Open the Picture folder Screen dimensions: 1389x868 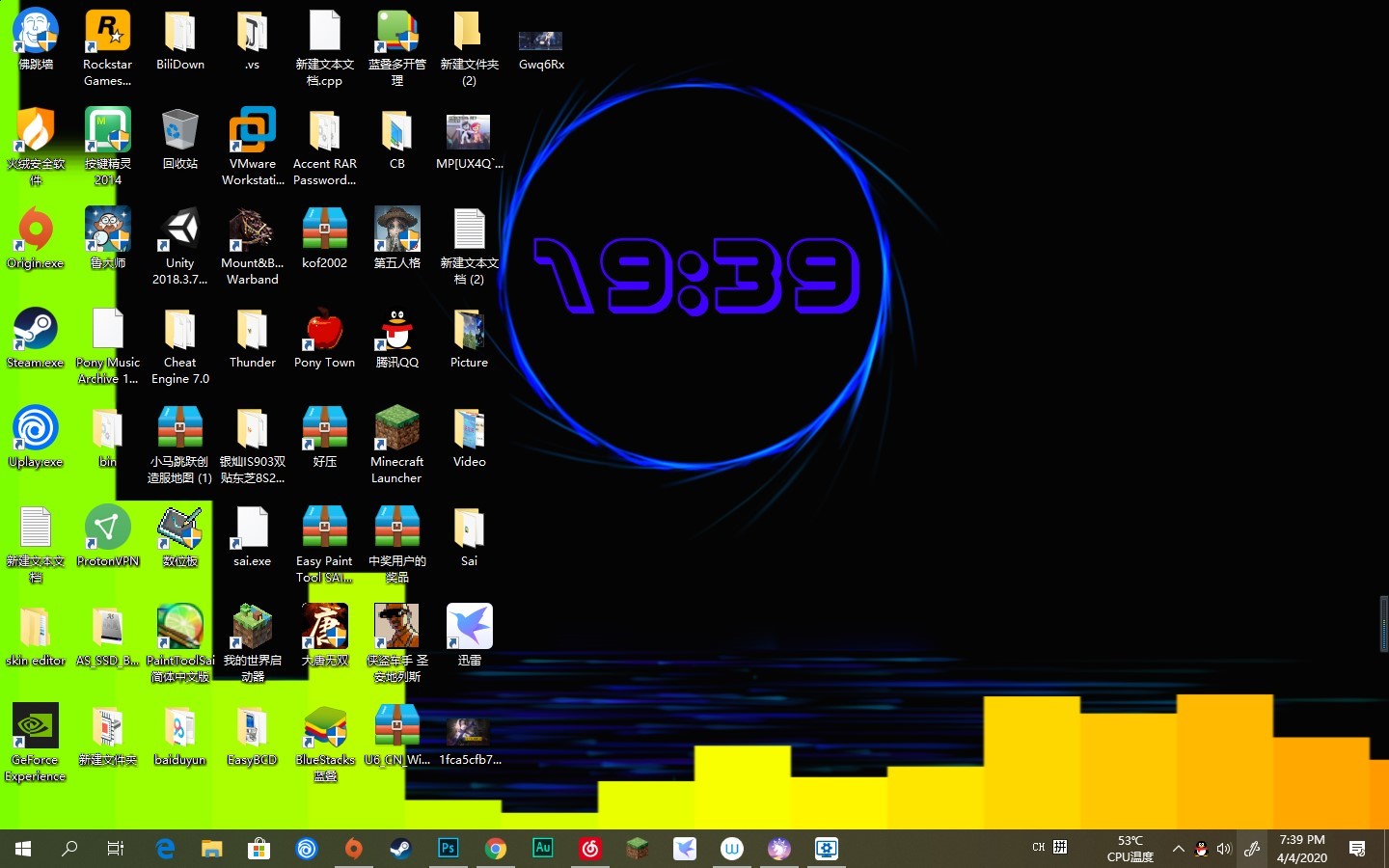[x=469, y=339]
